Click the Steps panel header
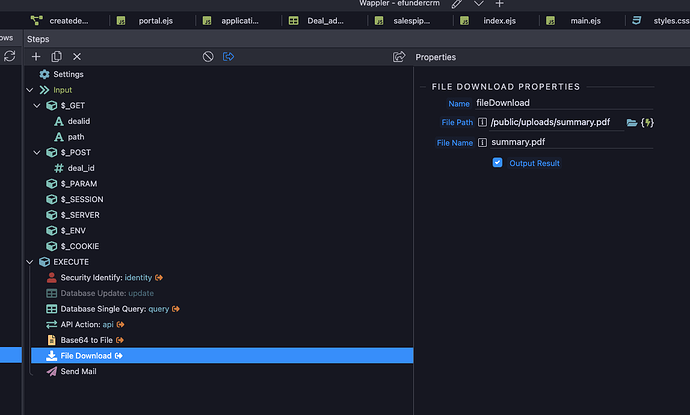The width and height of the screenshot is (690, 415). (x=38, y=39)
